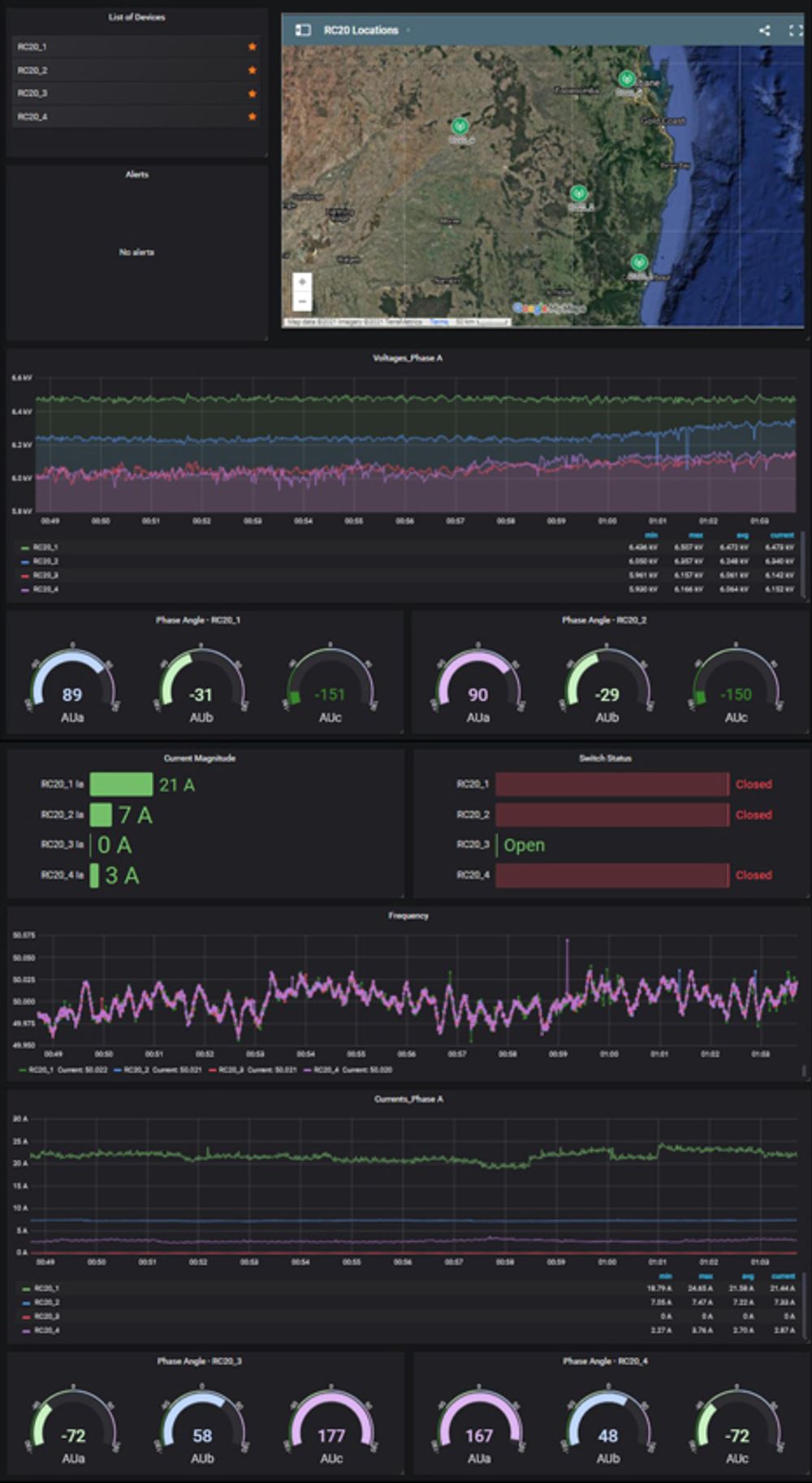Screen dimensions: 812x1483
Task: Open the Switch Status panel title menu
Action: click(x=605, y=758)
